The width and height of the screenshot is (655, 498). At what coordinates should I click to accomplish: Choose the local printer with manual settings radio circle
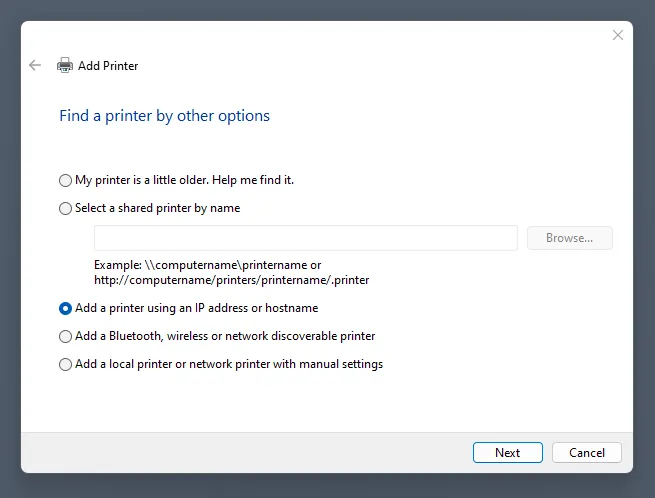(66, 364)
